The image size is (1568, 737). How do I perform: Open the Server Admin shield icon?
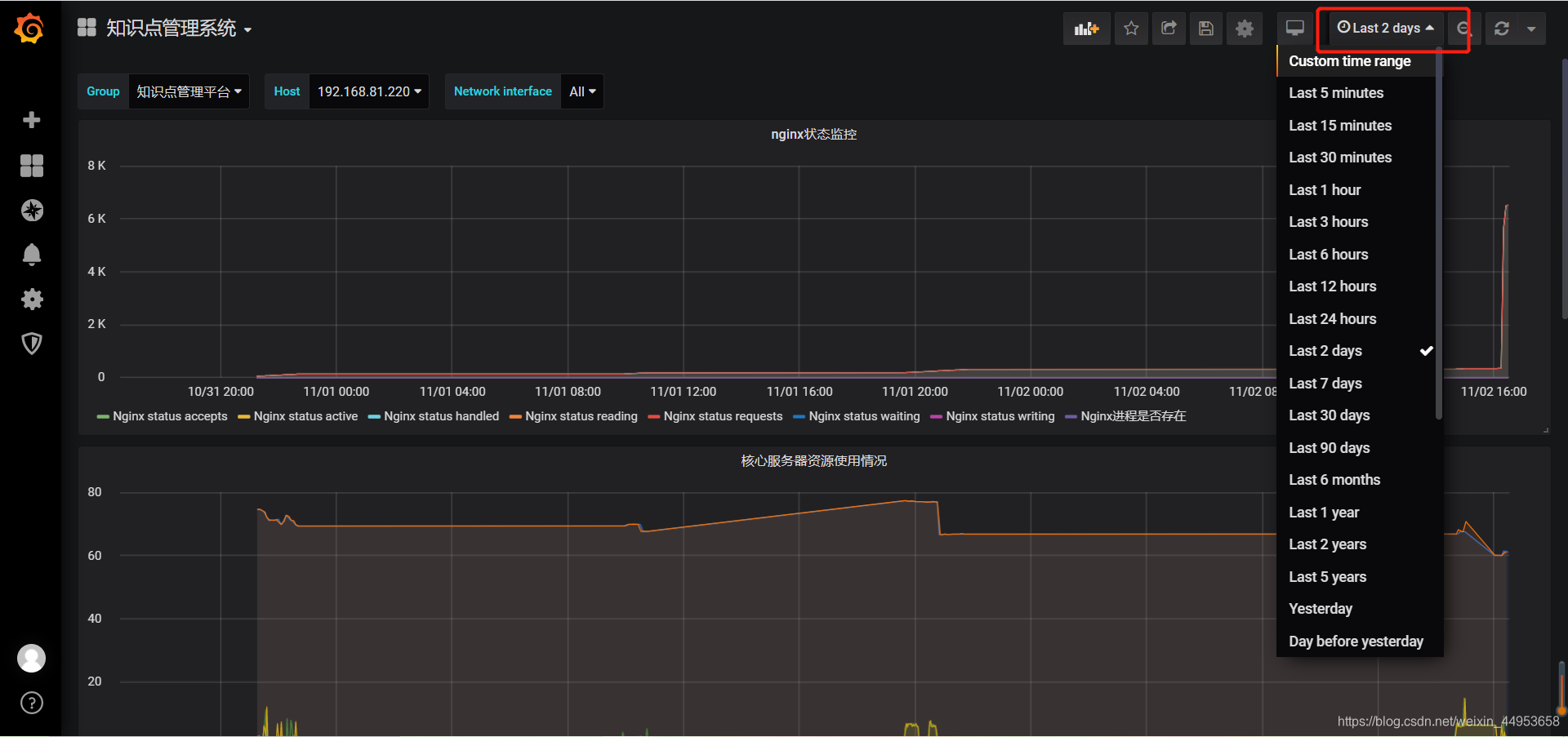tap(32, 344)
